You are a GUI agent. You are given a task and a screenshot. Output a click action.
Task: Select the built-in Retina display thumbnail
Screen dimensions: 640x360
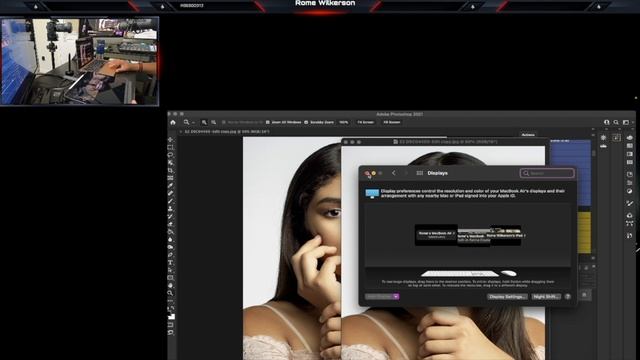473,238
